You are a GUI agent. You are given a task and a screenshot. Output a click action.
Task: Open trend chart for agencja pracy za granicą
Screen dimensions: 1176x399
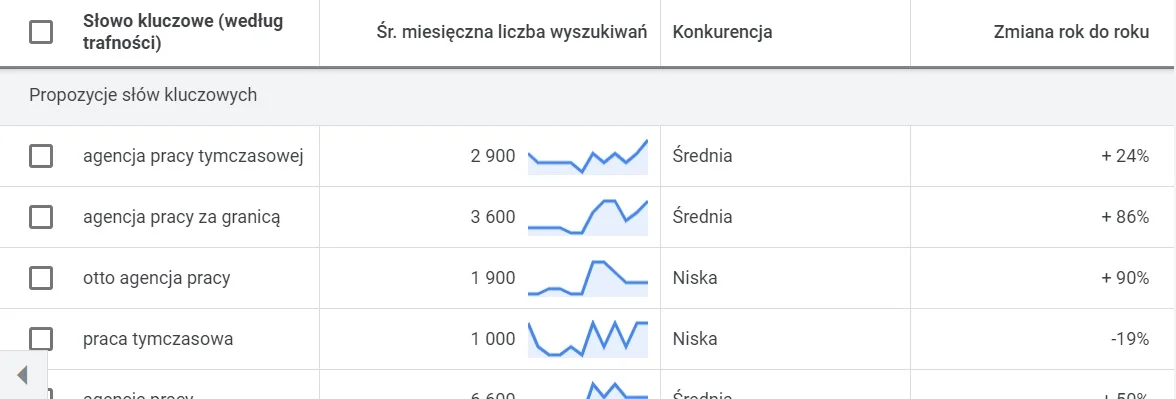[588, 217]
